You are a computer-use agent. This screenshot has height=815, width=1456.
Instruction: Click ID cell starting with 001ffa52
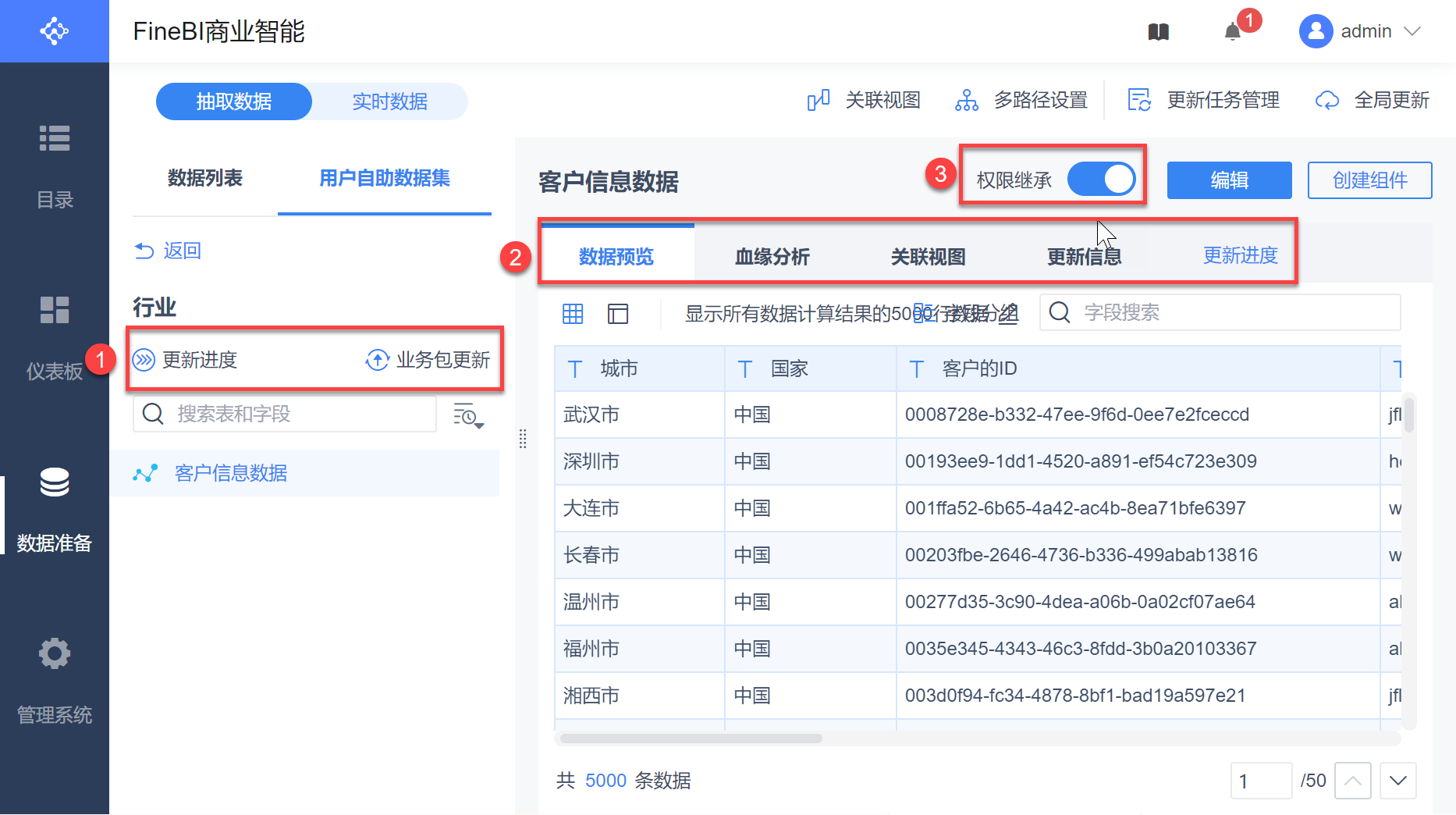point(1138,508)
